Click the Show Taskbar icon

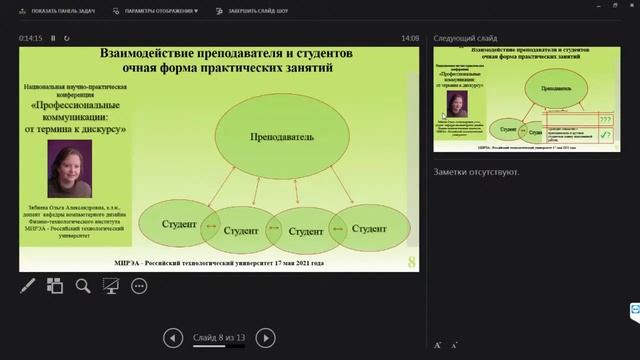click(22, 11)
